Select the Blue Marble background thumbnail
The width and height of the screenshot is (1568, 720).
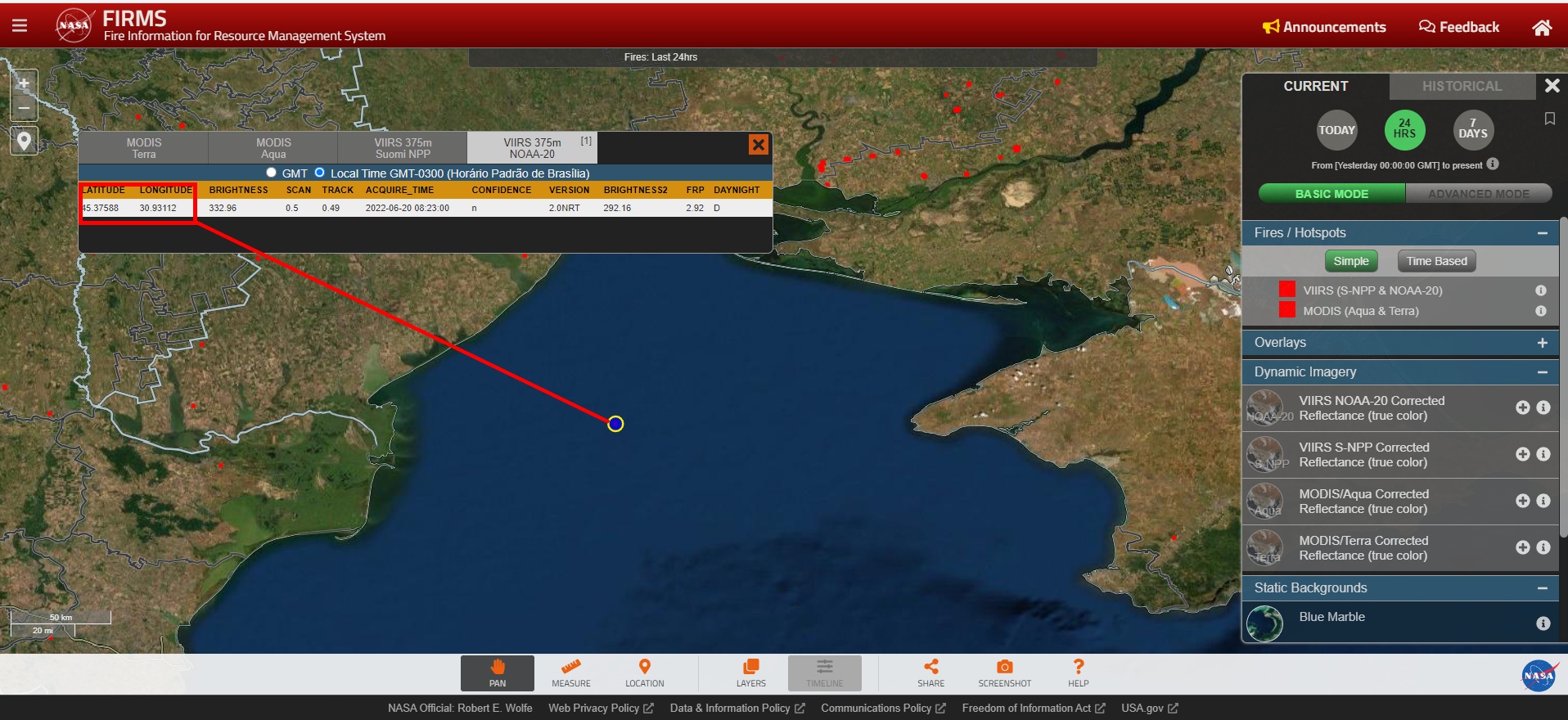[x=1264, y=623]
